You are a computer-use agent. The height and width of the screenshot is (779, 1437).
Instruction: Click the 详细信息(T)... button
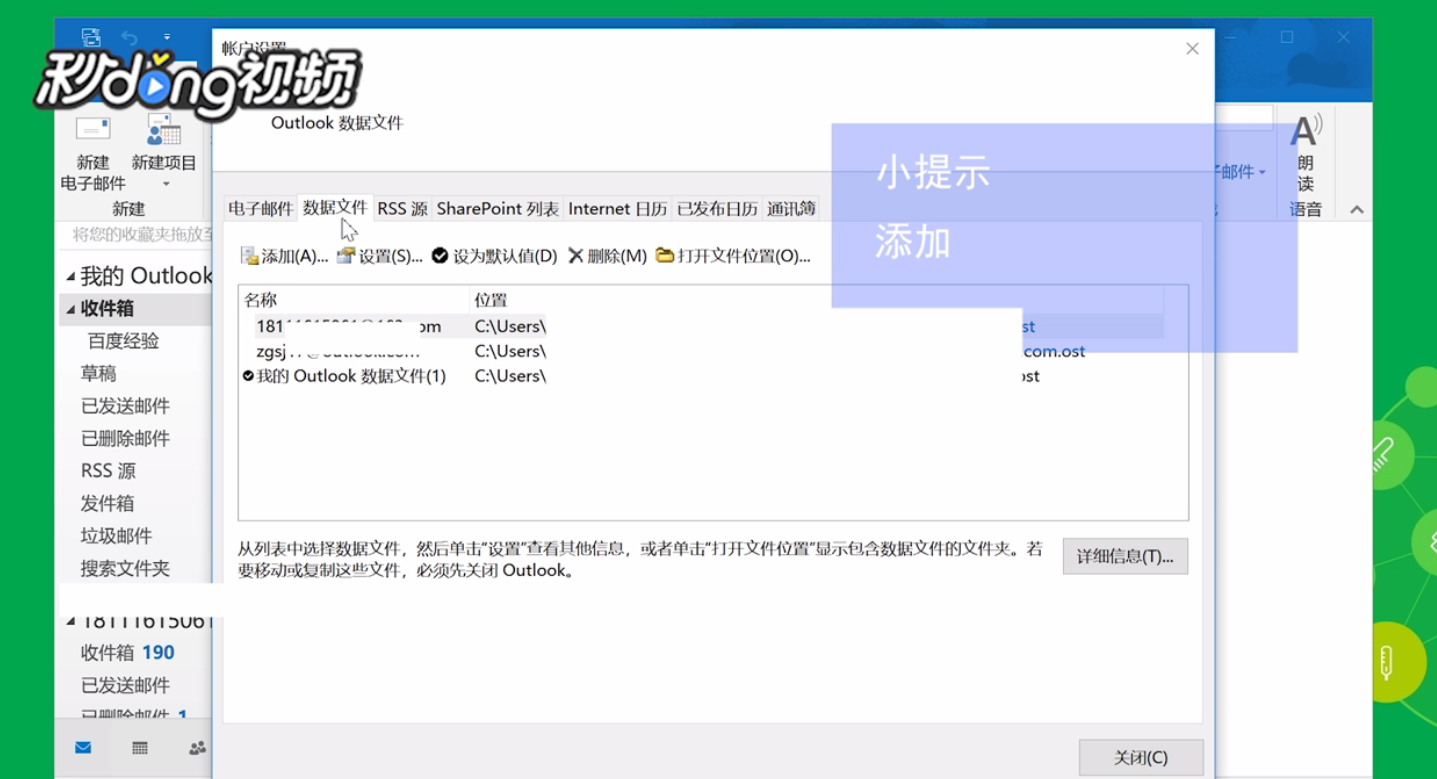pos(1125,556)
